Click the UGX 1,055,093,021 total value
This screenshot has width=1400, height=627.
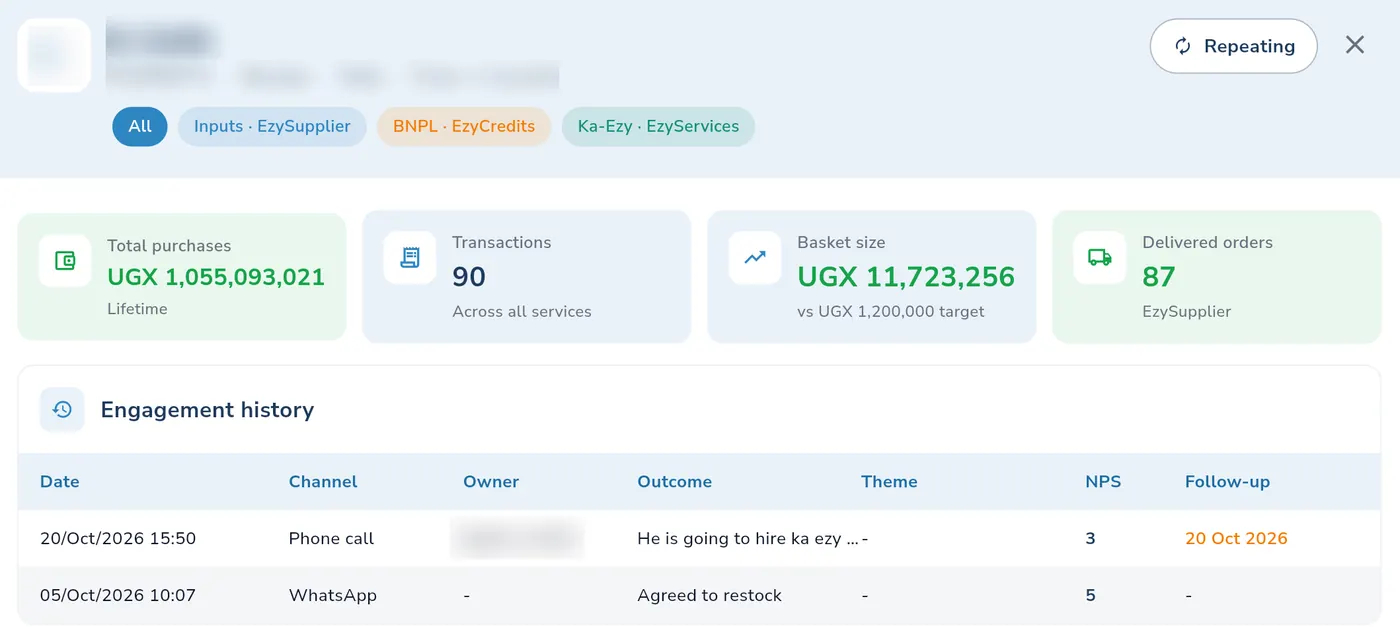tap(216, 277)
